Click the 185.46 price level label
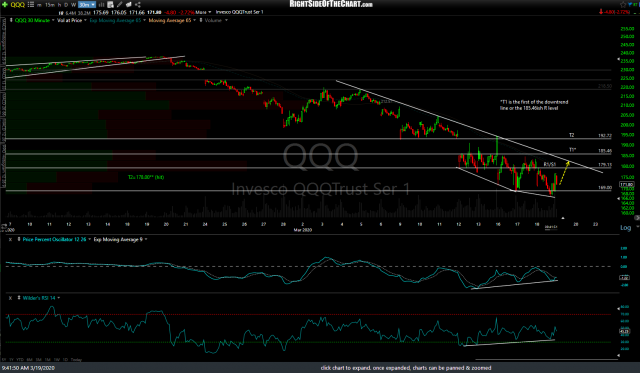The width and height of the screenshot is (640, 373). pyautogui.click(x=605, y=151)
